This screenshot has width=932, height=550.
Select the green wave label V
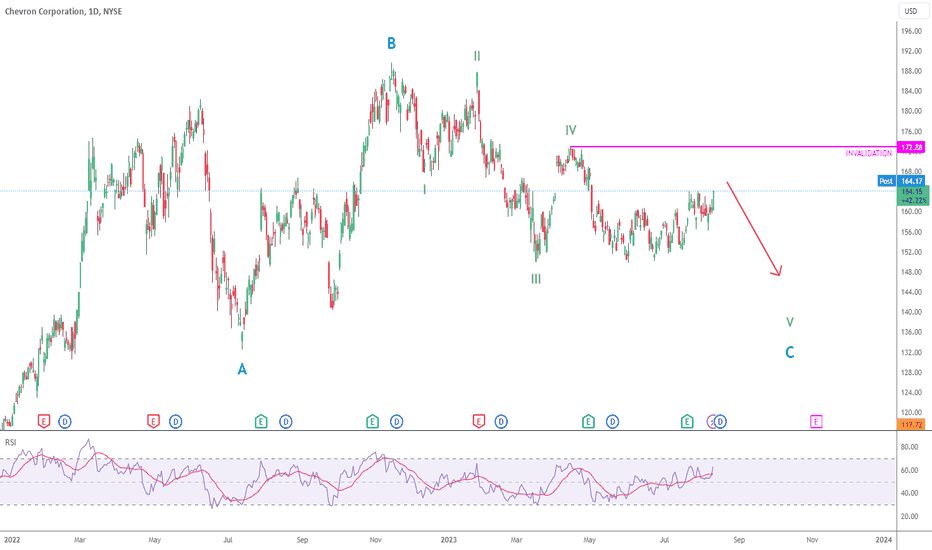(789, 322)
